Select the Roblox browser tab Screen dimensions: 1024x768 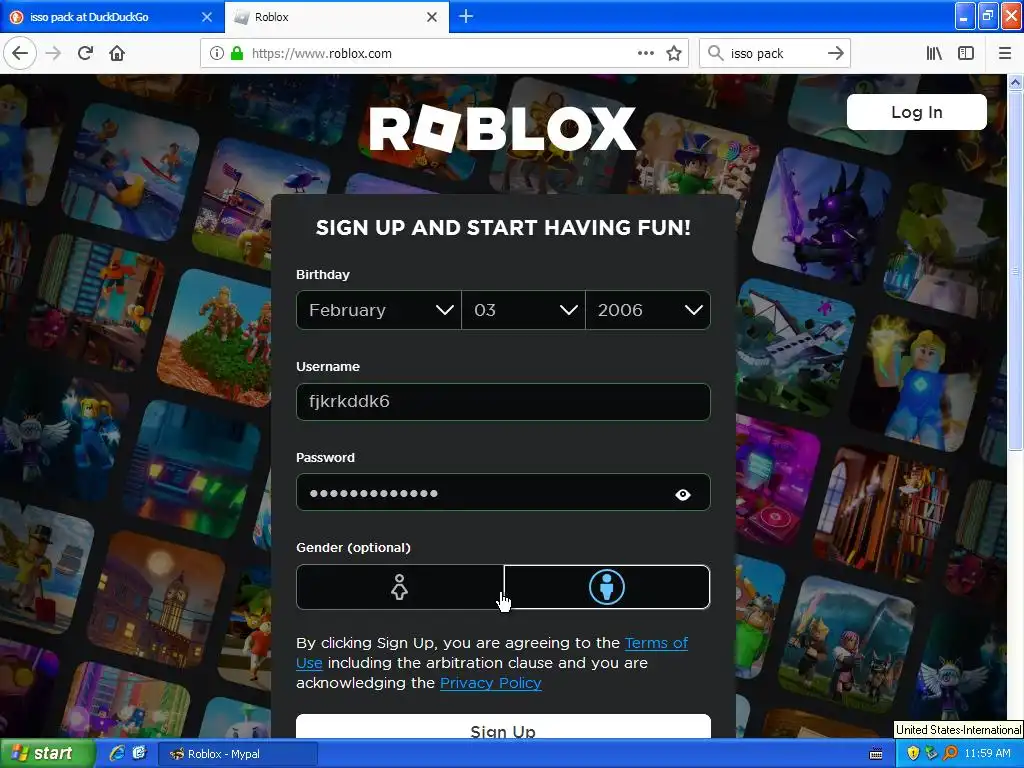pyautogui.click(x=337, y=17)
